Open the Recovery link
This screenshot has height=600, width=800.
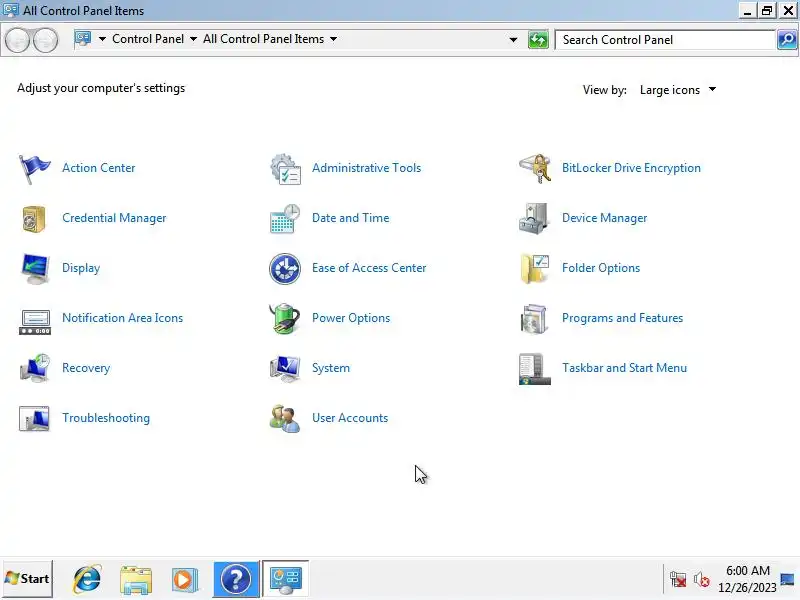(86, 368)
